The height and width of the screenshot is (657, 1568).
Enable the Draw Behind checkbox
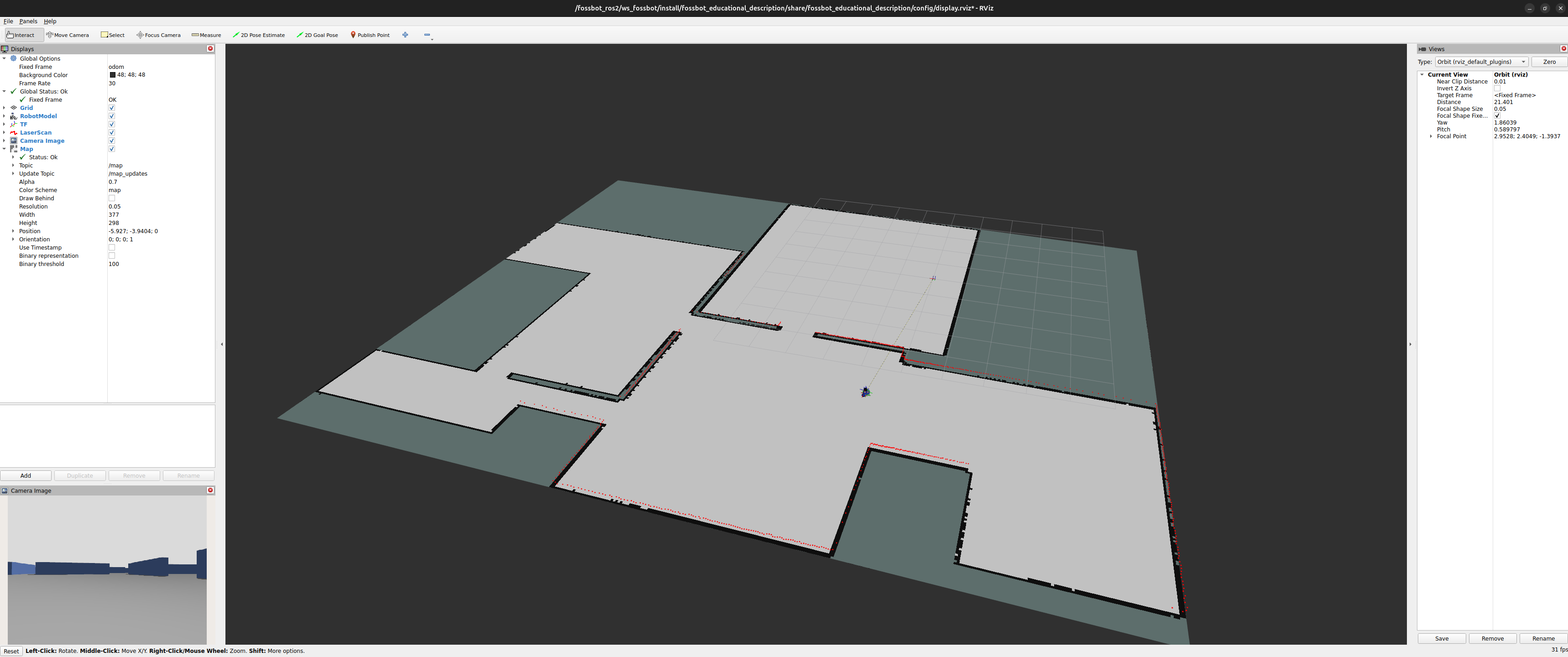[111, 198]
